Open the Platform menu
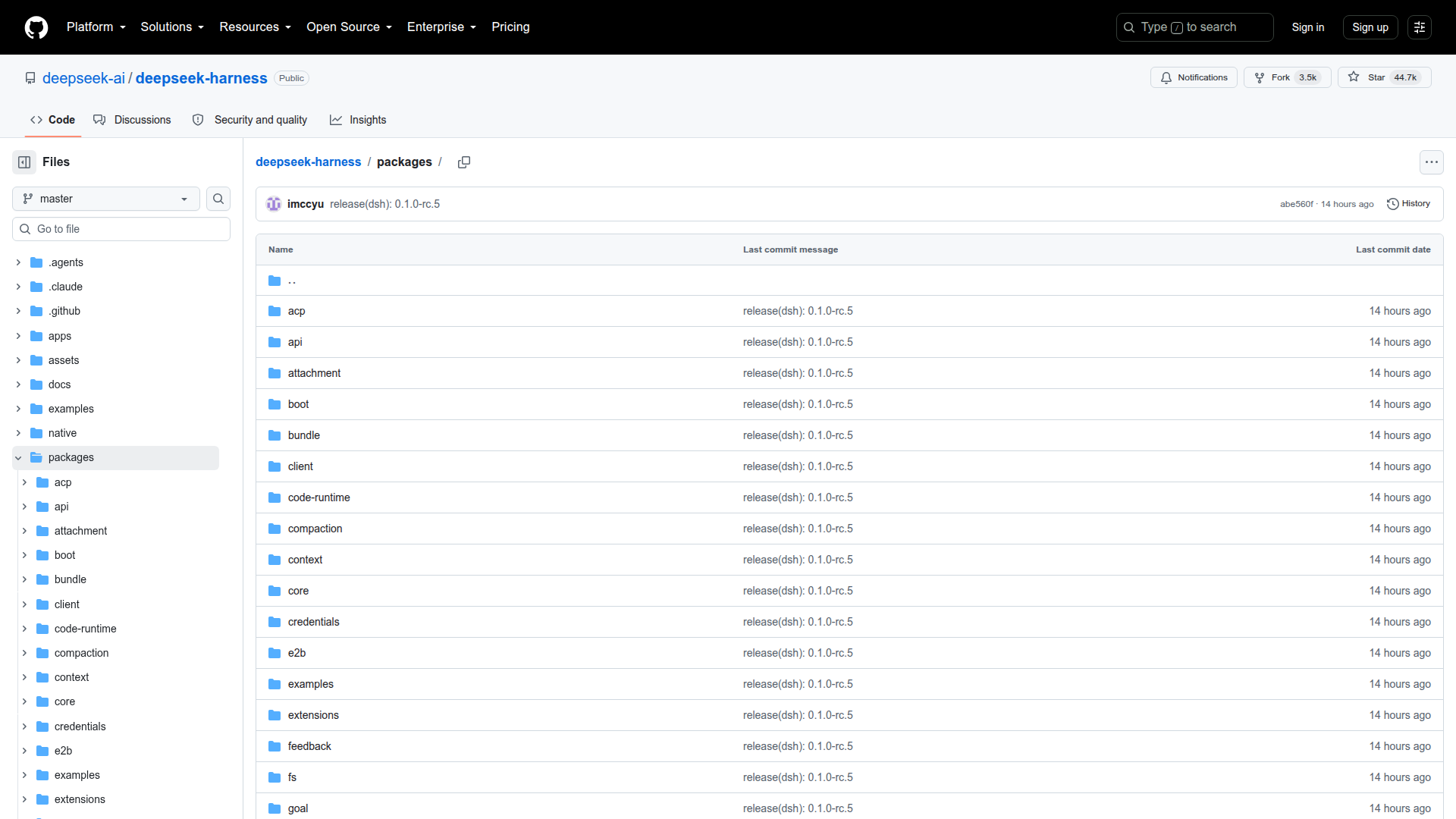The height and width of the screenshot is (819, 1456). [96, 27]
